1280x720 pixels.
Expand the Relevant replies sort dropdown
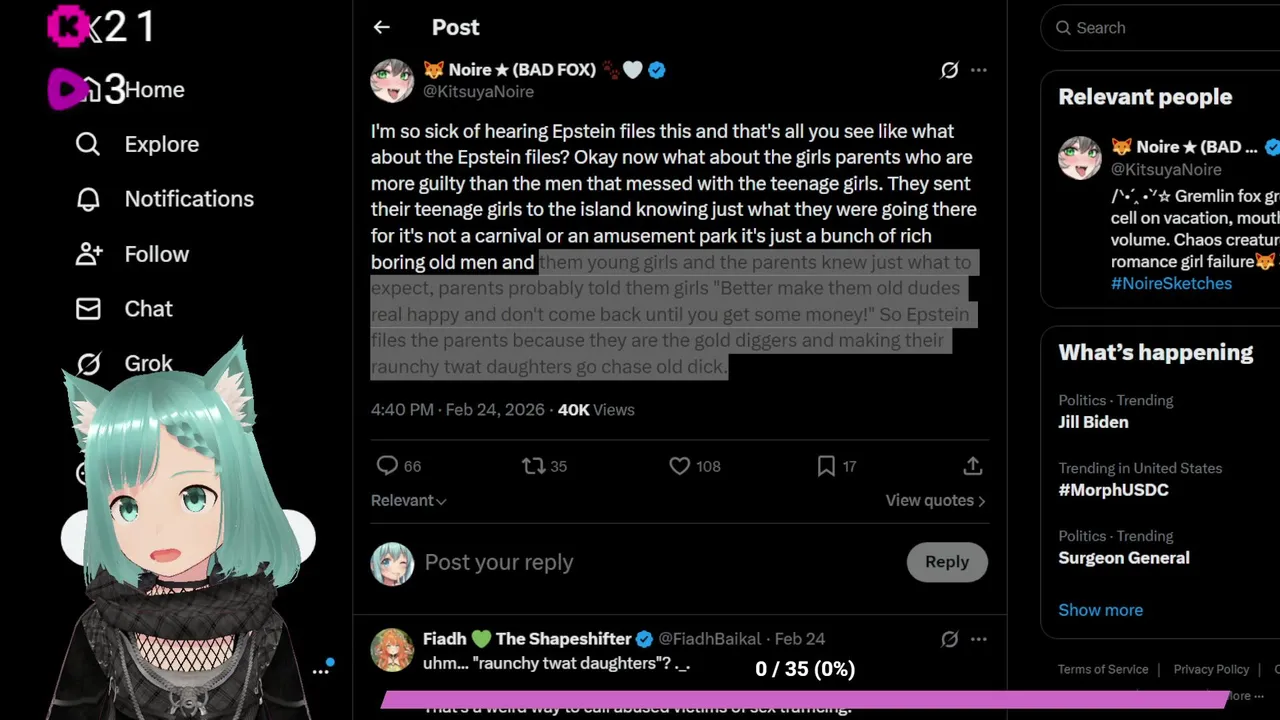pyautogui.click(x=408, y=500)
